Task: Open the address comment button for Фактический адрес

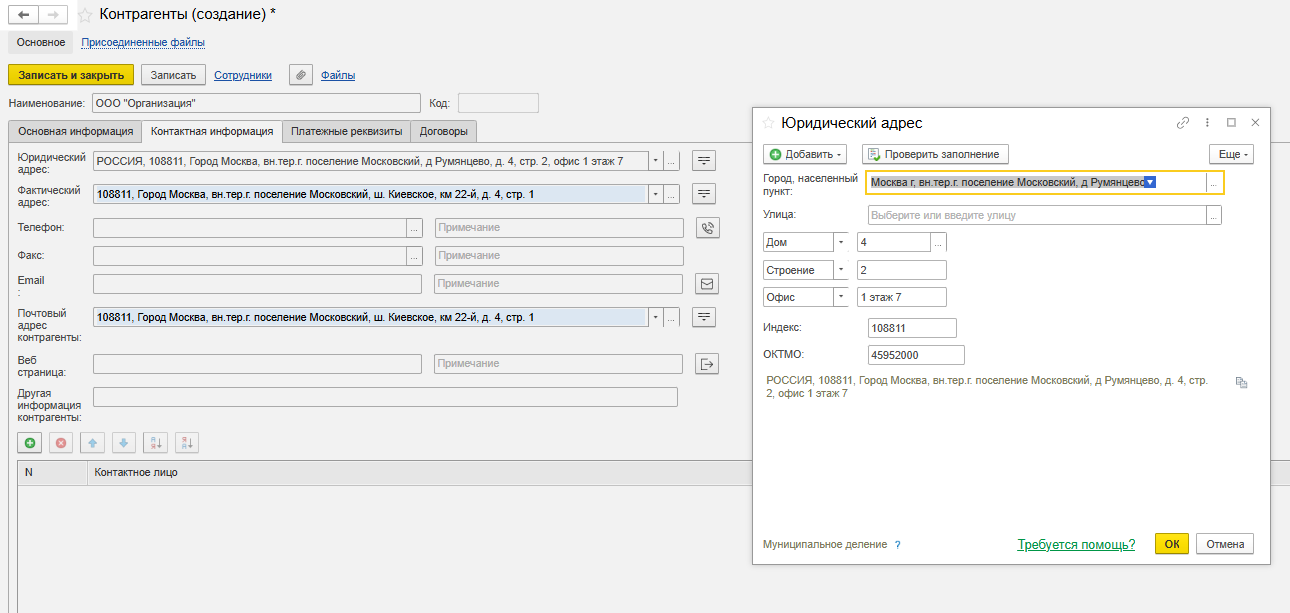Action: click(705, 194)
